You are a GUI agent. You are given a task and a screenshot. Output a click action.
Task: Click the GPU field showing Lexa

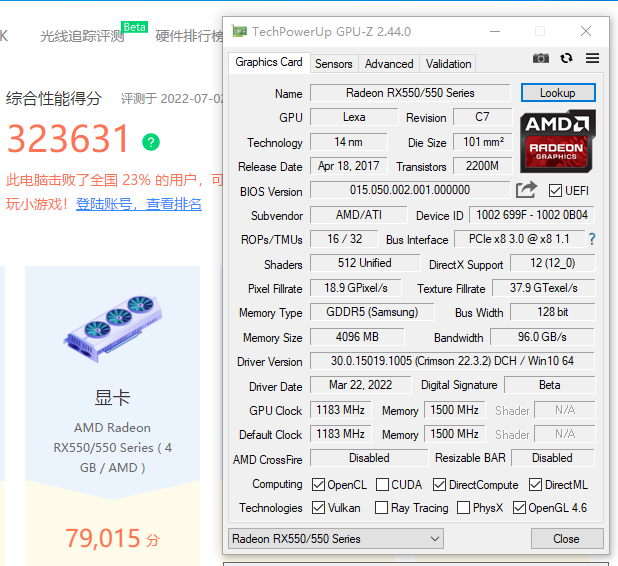[x=354, y=117]
